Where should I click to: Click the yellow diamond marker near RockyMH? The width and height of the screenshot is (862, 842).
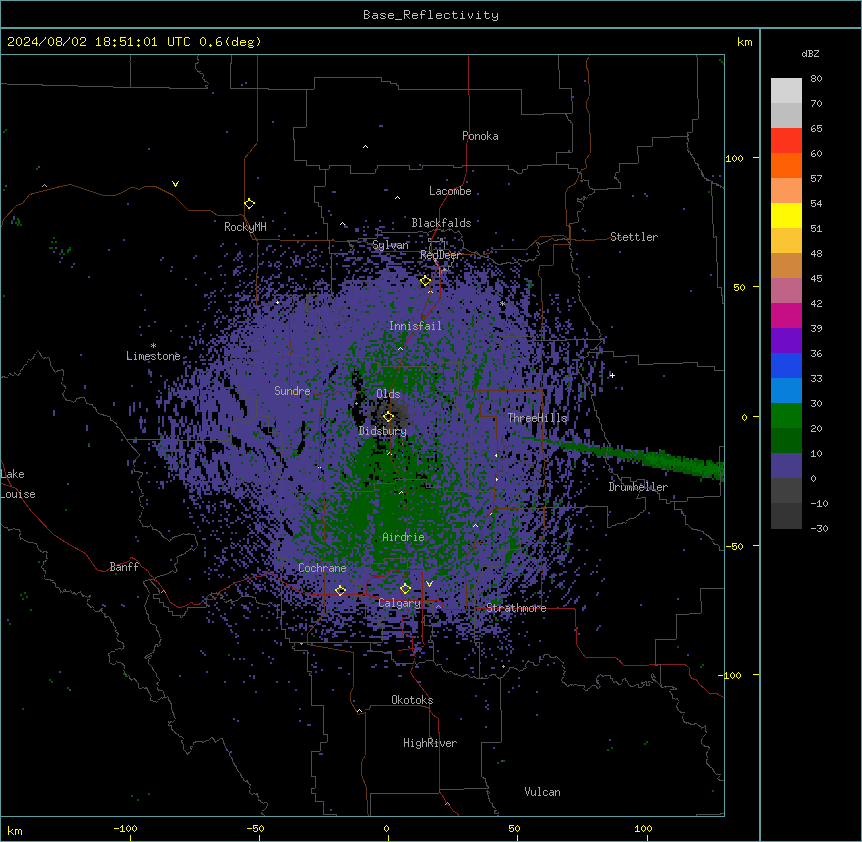pyautogui.click(x=250, y=204)
